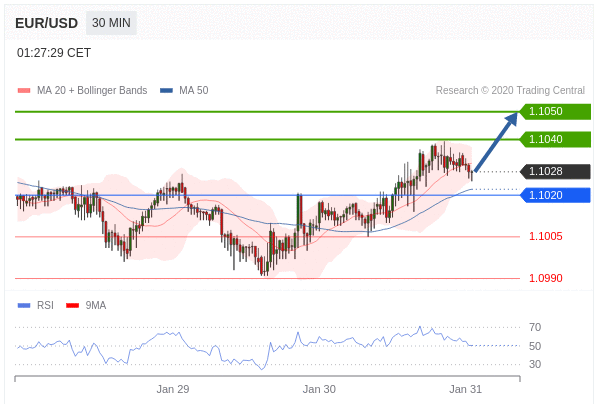Click the pink MA 20 legend swatch
Image resolution: width=600 pixels, height=411 pixels.
24,91
